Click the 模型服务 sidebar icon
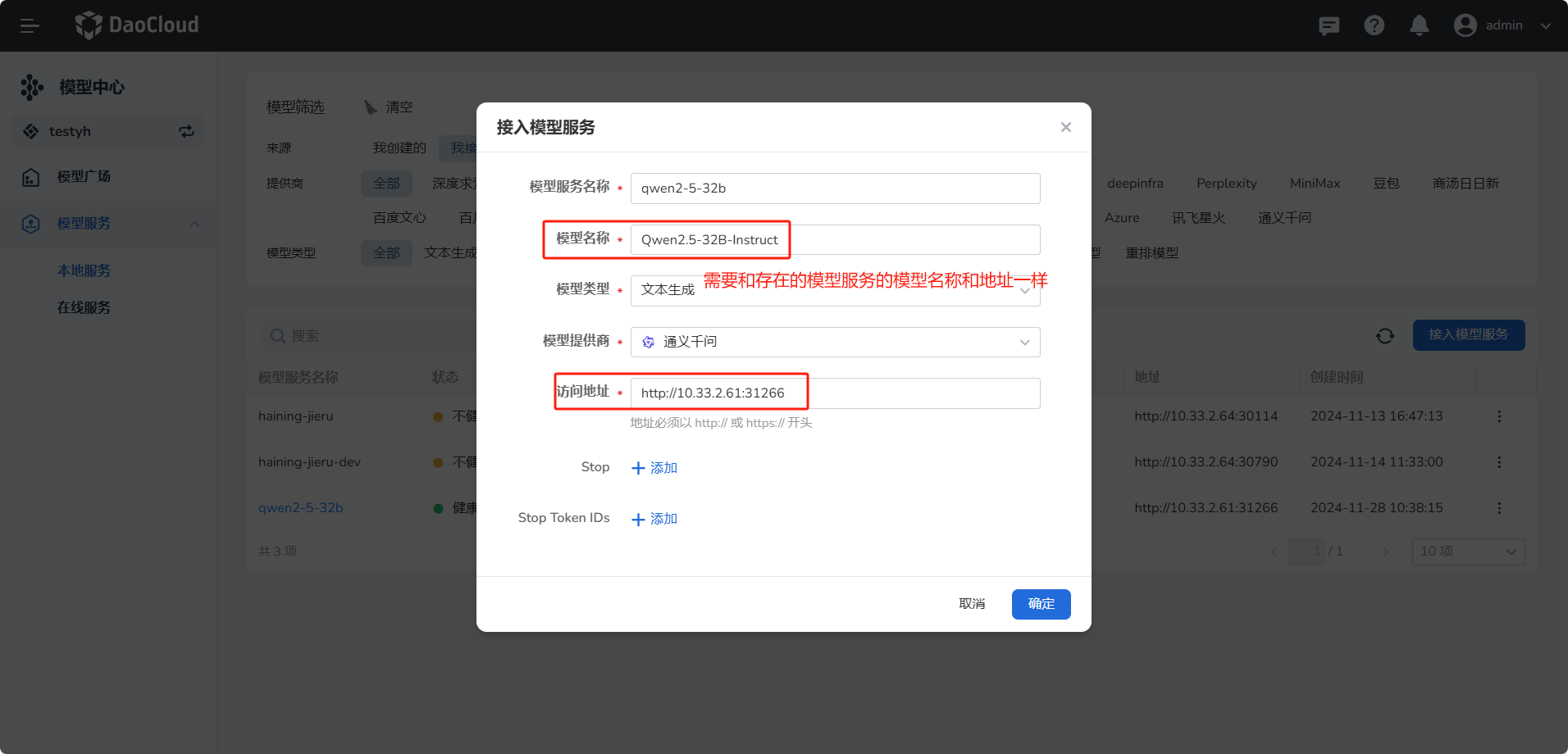This screenshot has height=754, width=1568. pyautogui.click(x=31, y=224)
